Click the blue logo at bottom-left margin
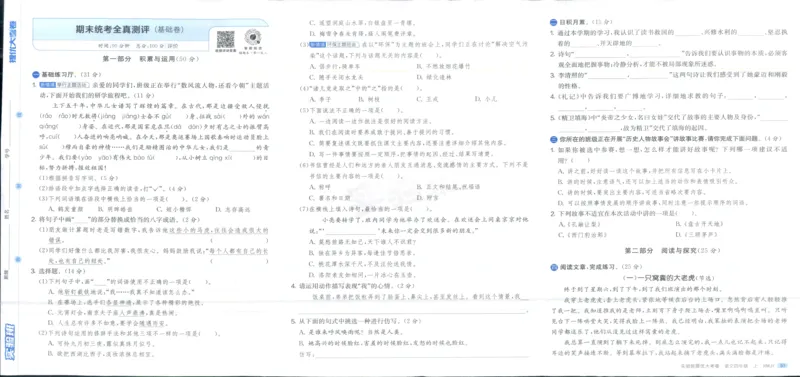The height and width of the screenshot is (377, 800). [x=9, y=342]
